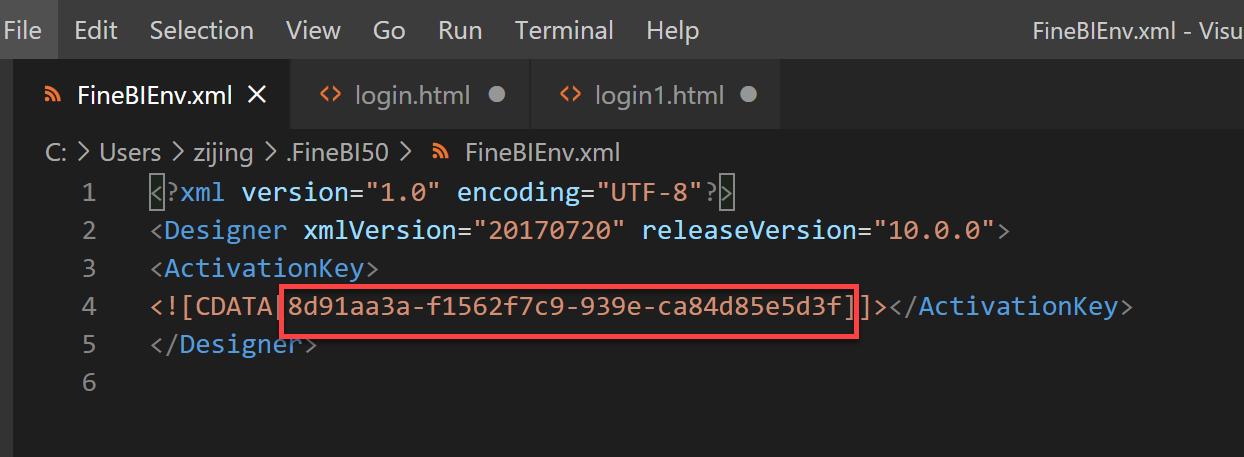This screenshot has width=1244, height=457.
Task: Open the Run menu
Action: pos(460,30)
